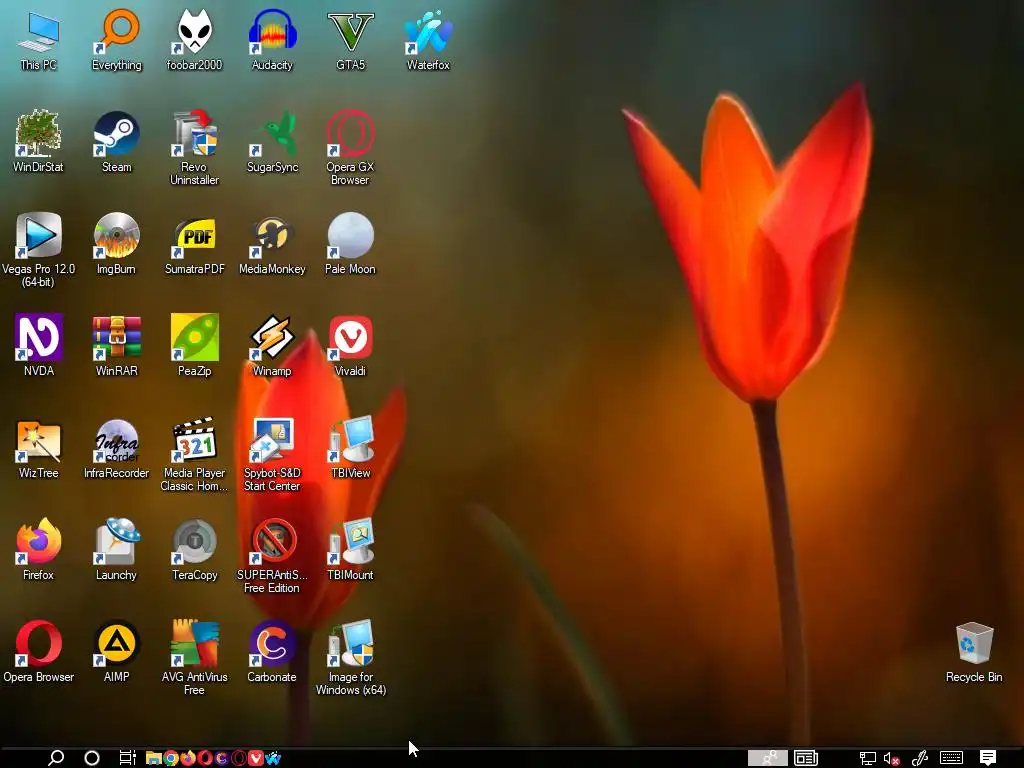
Task: Select the Firefox desktop shortcut
Action: [x=39, y=550]
